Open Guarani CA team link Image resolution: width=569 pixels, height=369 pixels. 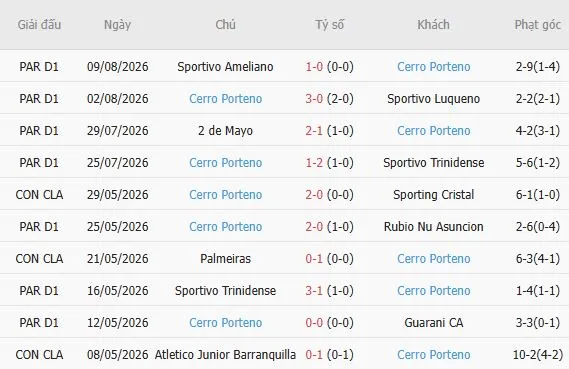tap(434, 323)
